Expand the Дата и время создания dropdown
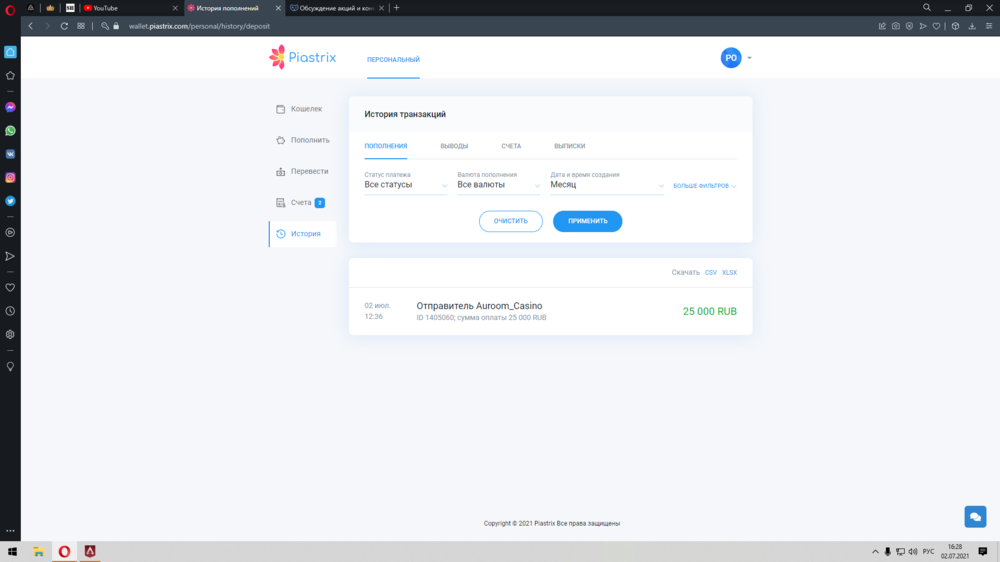 tap(606, 185)
